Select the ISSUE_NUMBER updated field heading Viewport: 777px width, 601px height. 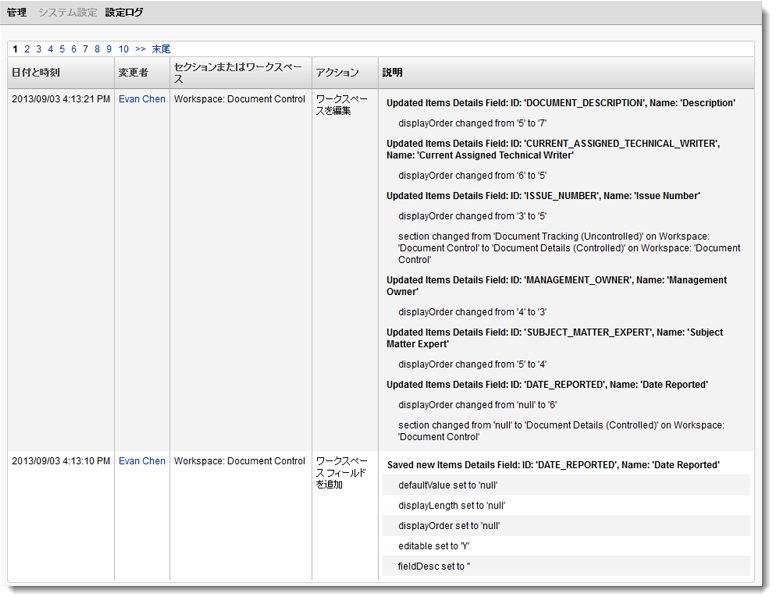click(x=543, y=196)
